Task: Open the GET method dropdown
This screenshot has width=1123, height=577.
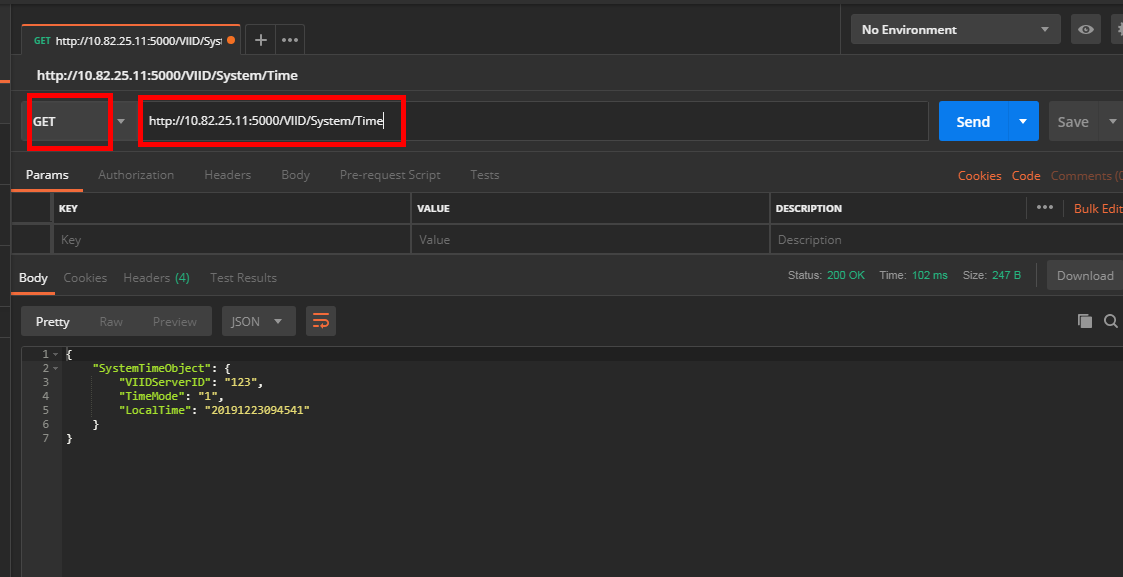Action: coord(78,121)
